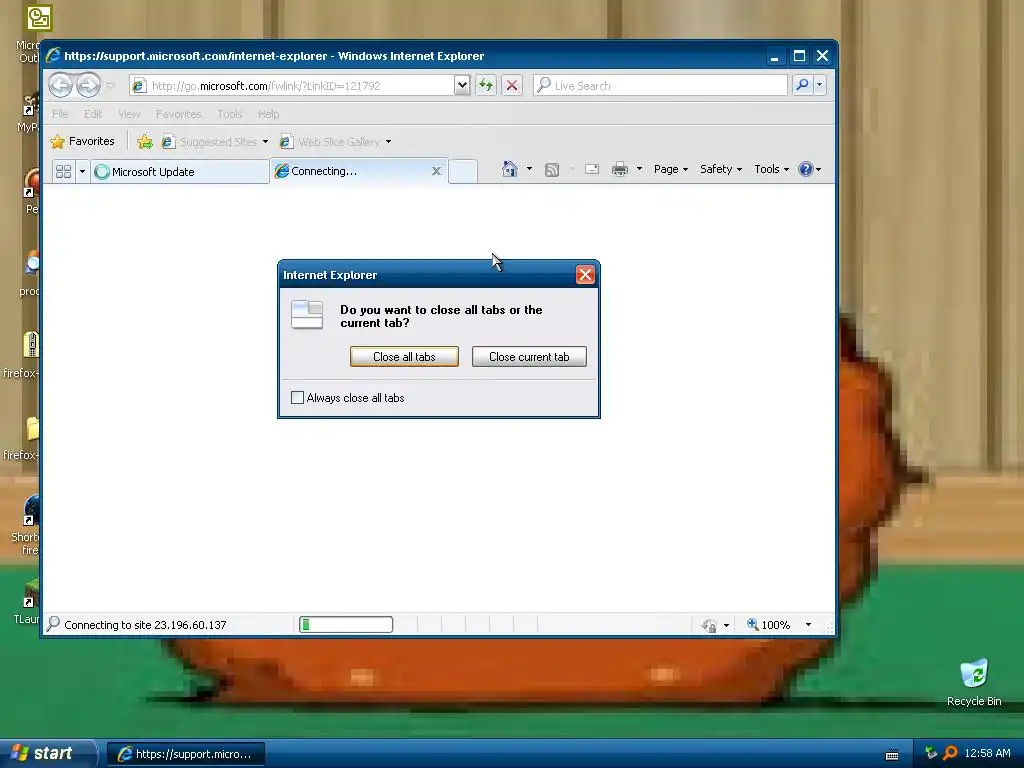Open the Help menu

[268, 114]
